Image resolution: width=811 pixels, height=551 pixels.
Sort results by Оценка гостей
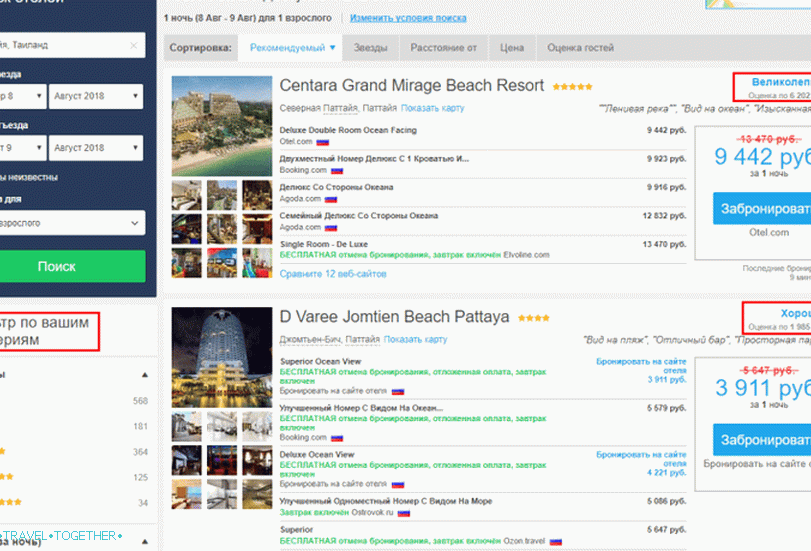click(x=580, y=48)
